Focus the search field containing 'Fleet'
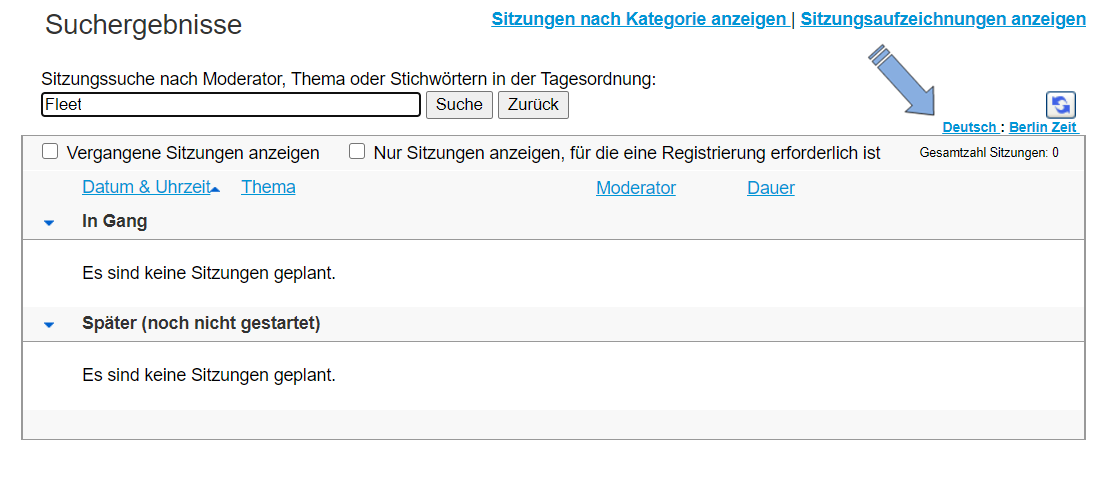Image resolution: width=1107 pixels, height=477 pixels. [231, 105]
